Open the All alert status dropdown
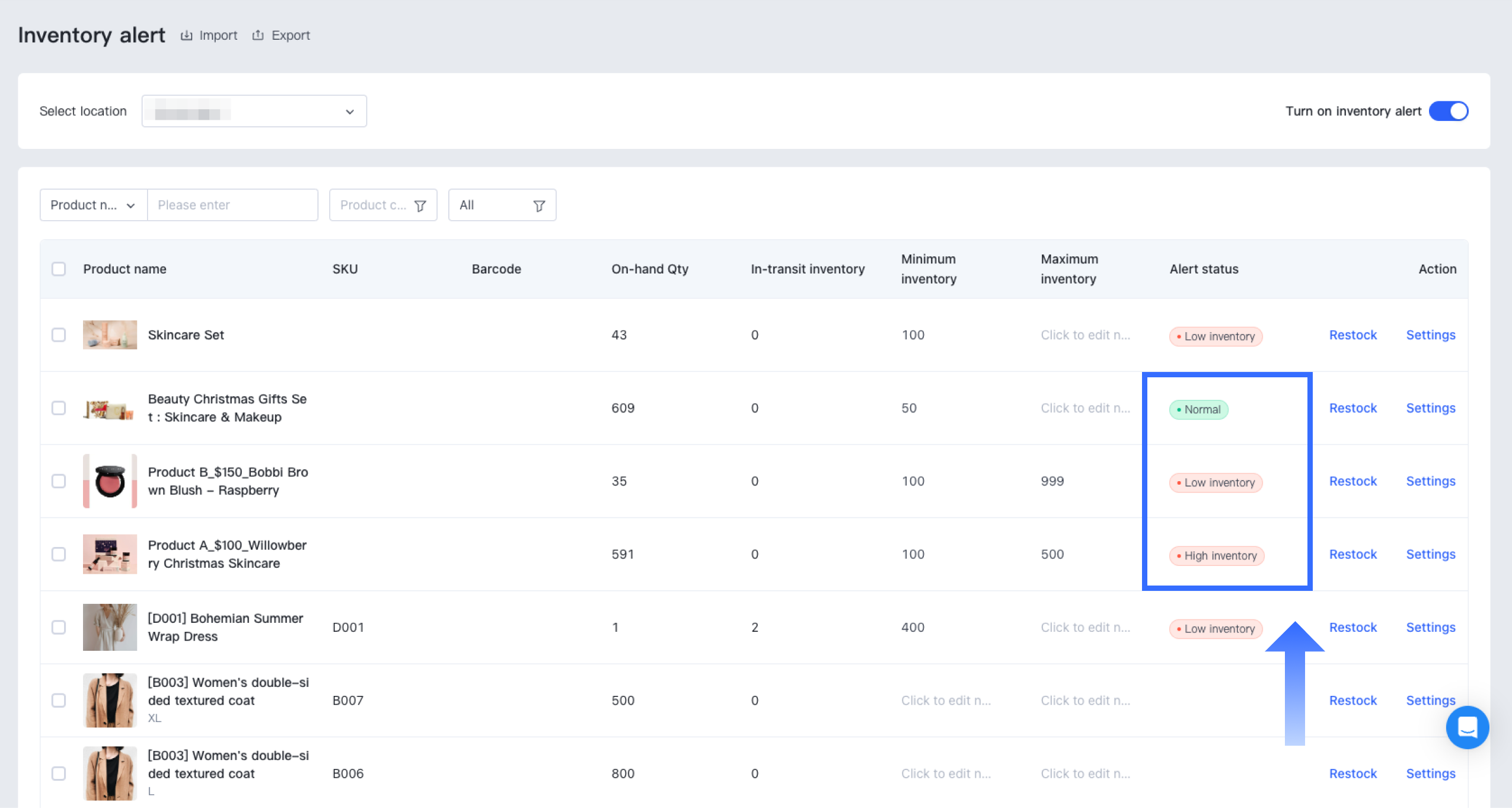Screen dimensions: 1512x808 (501, 205)
